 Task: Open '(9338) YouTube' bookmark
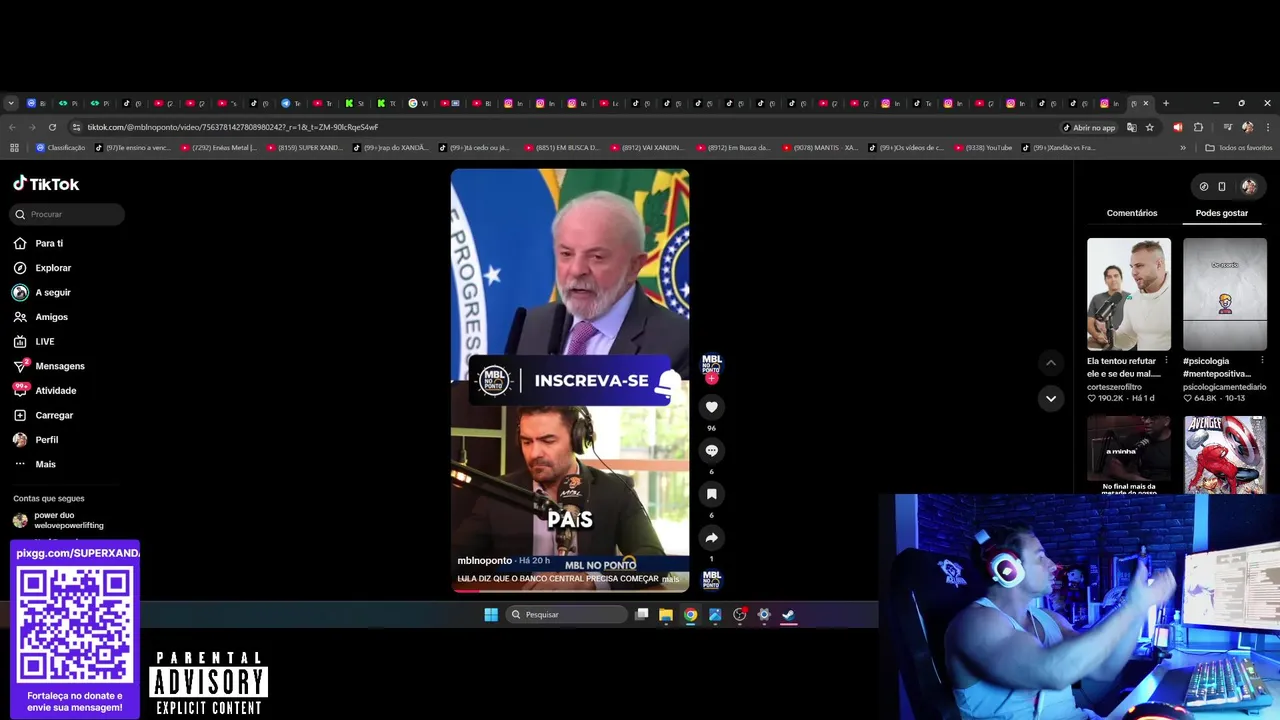[984, 148]
